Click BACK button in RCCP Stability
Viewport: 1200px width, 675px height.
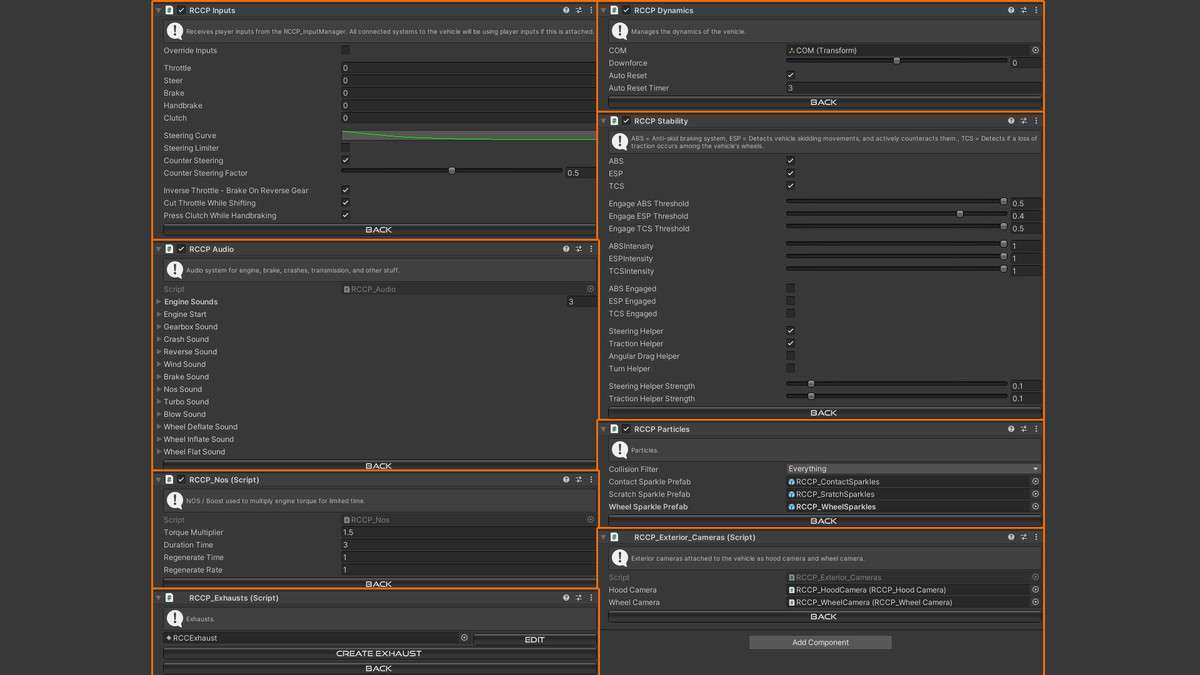pyautogui.click(x=824, y=412)
